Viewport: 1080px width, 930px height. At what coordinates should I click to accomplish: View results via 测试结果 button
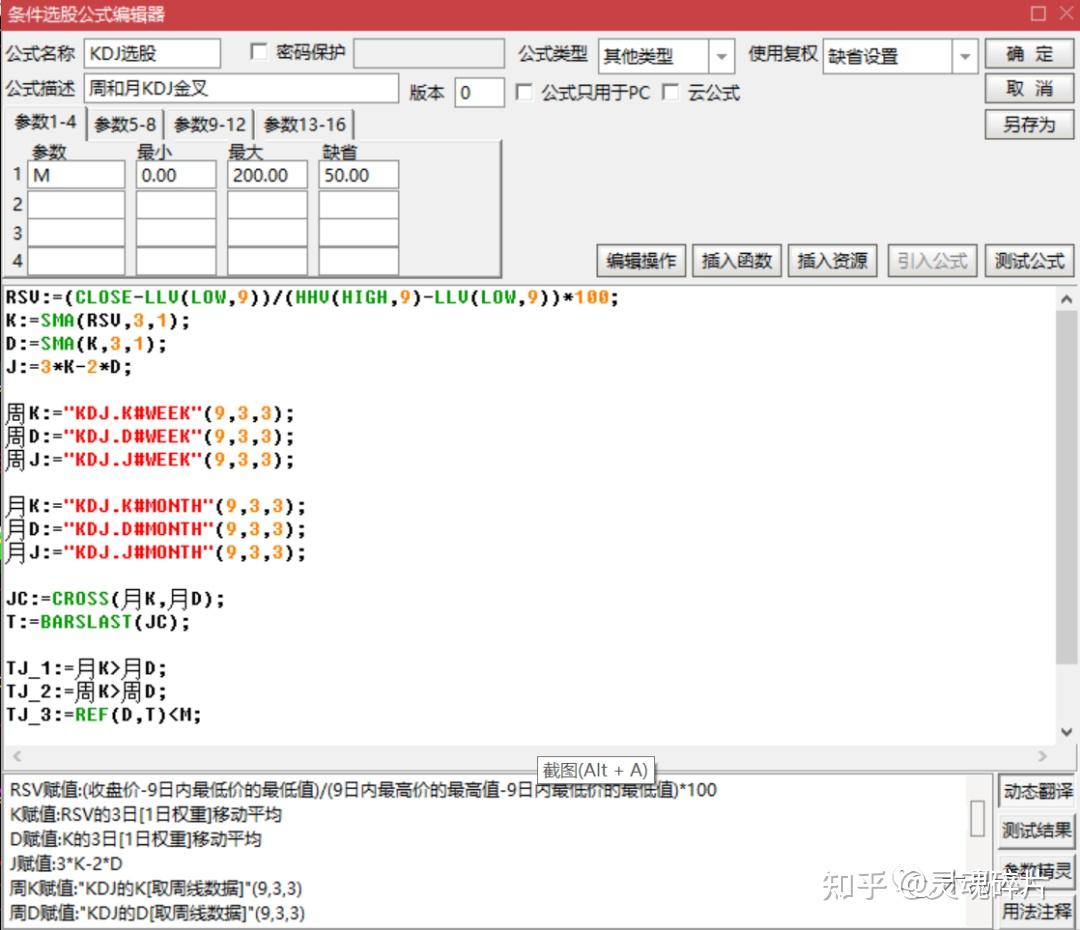tap(1036, 830)
